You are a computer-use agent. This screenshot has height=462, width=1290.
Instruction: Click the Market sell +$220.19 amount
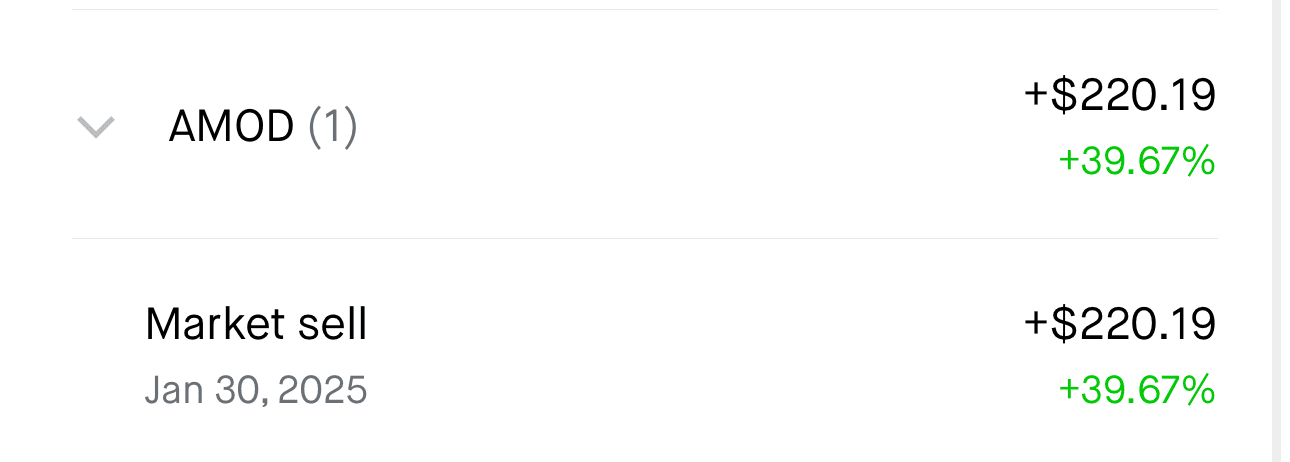click(x=1120, y=324)
